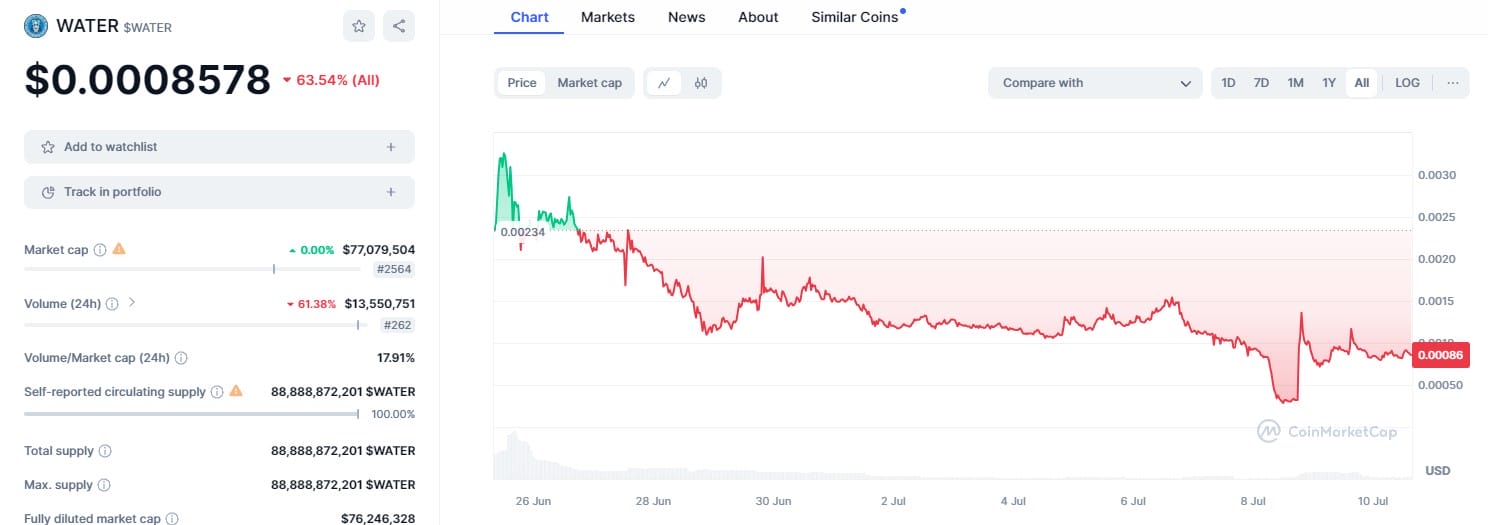The image size is (1488, 525).
Task: Open the Compare with dropdown
Action: tap(1095, 83)
